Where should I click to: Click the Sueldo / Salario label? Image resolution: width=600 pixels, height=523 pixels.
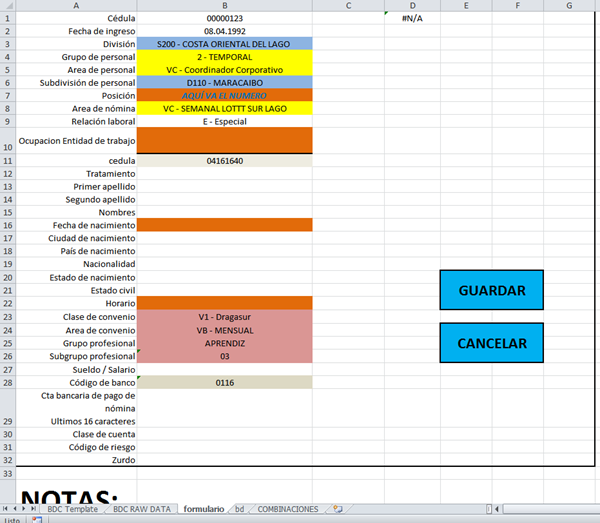104,370
